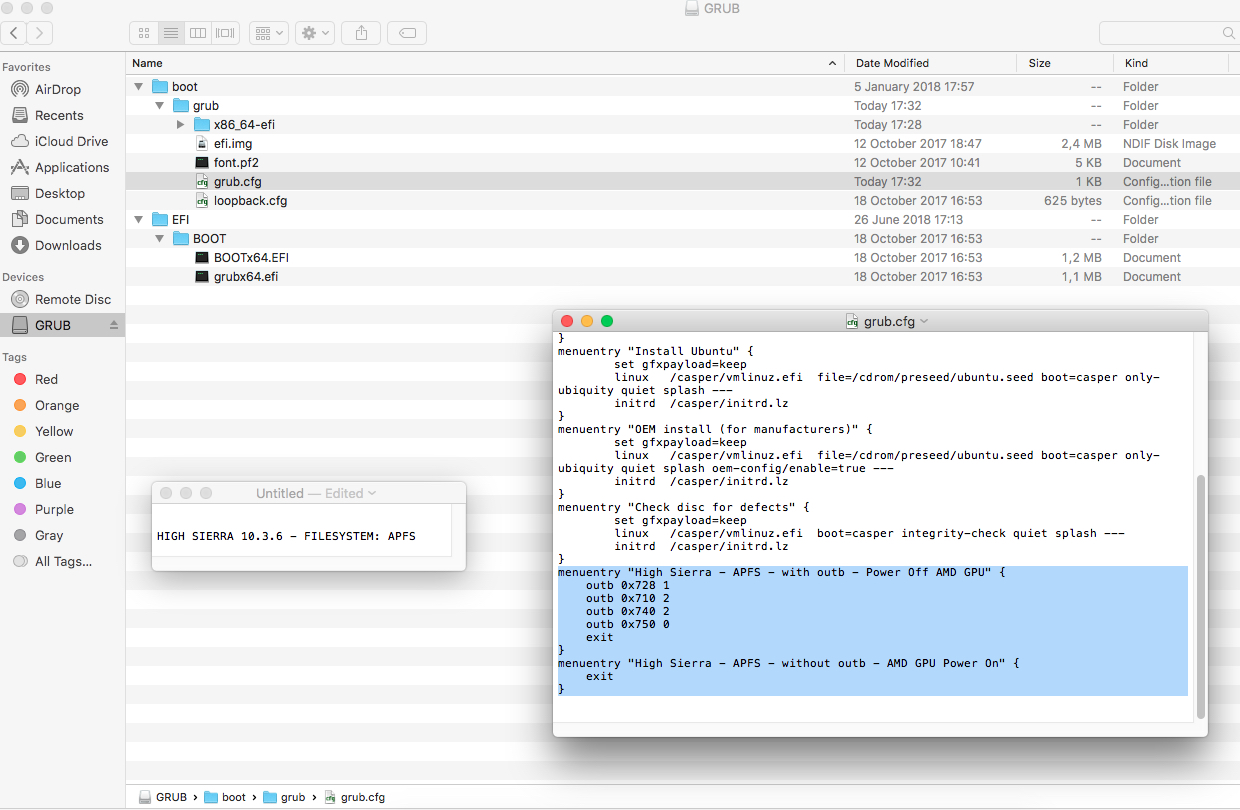Screen dimensions: 1240x810
Task: Open the Action gear menu
Action: 315,33
